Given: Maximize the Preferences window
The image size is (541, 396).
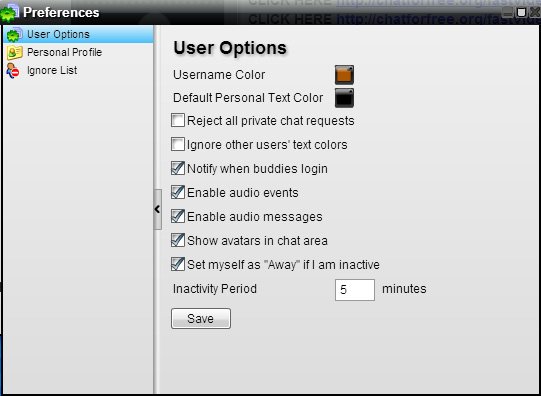Looking at the screenshot, I should point(521,12).
